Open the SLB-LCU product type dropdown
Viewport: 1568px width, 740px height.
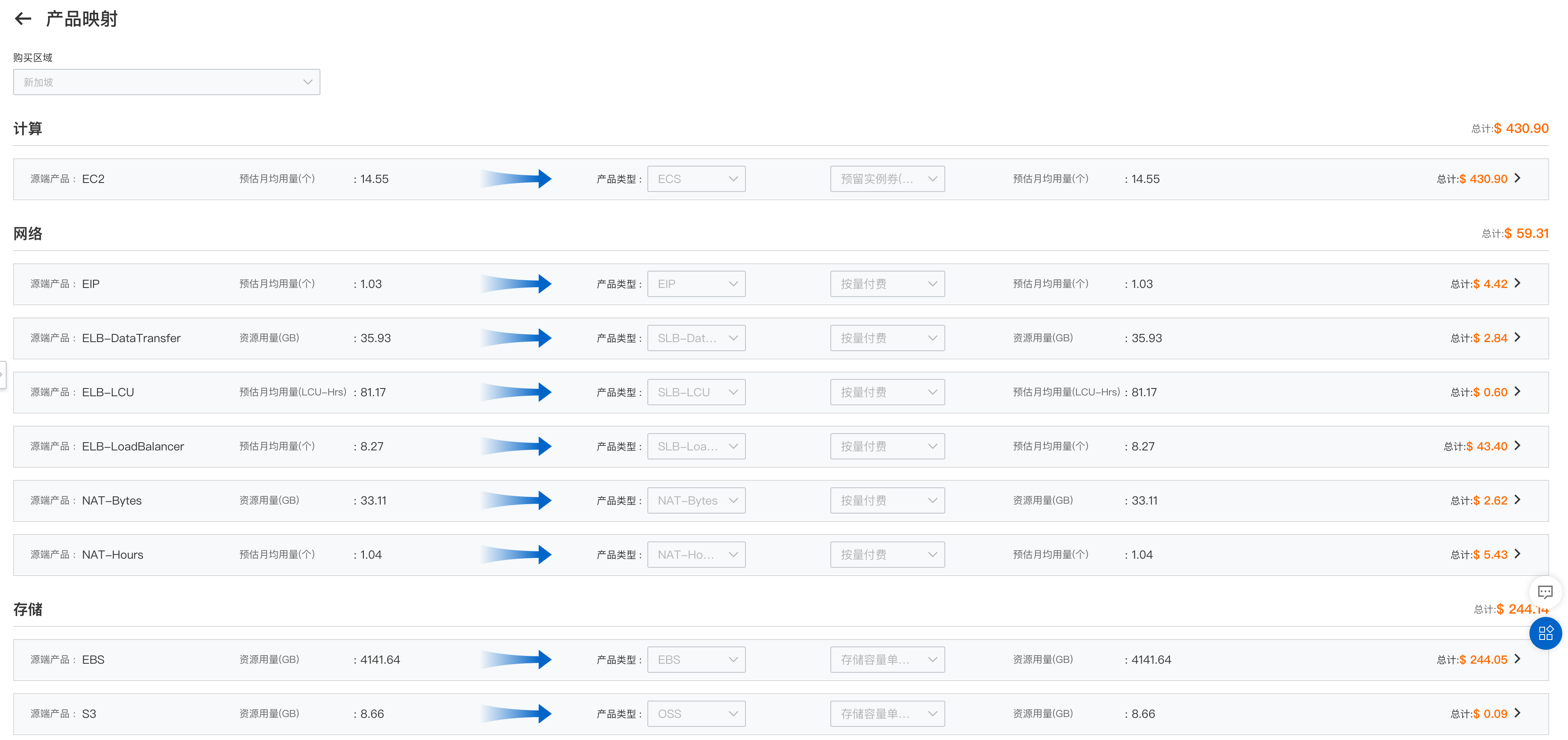[696, 393]
